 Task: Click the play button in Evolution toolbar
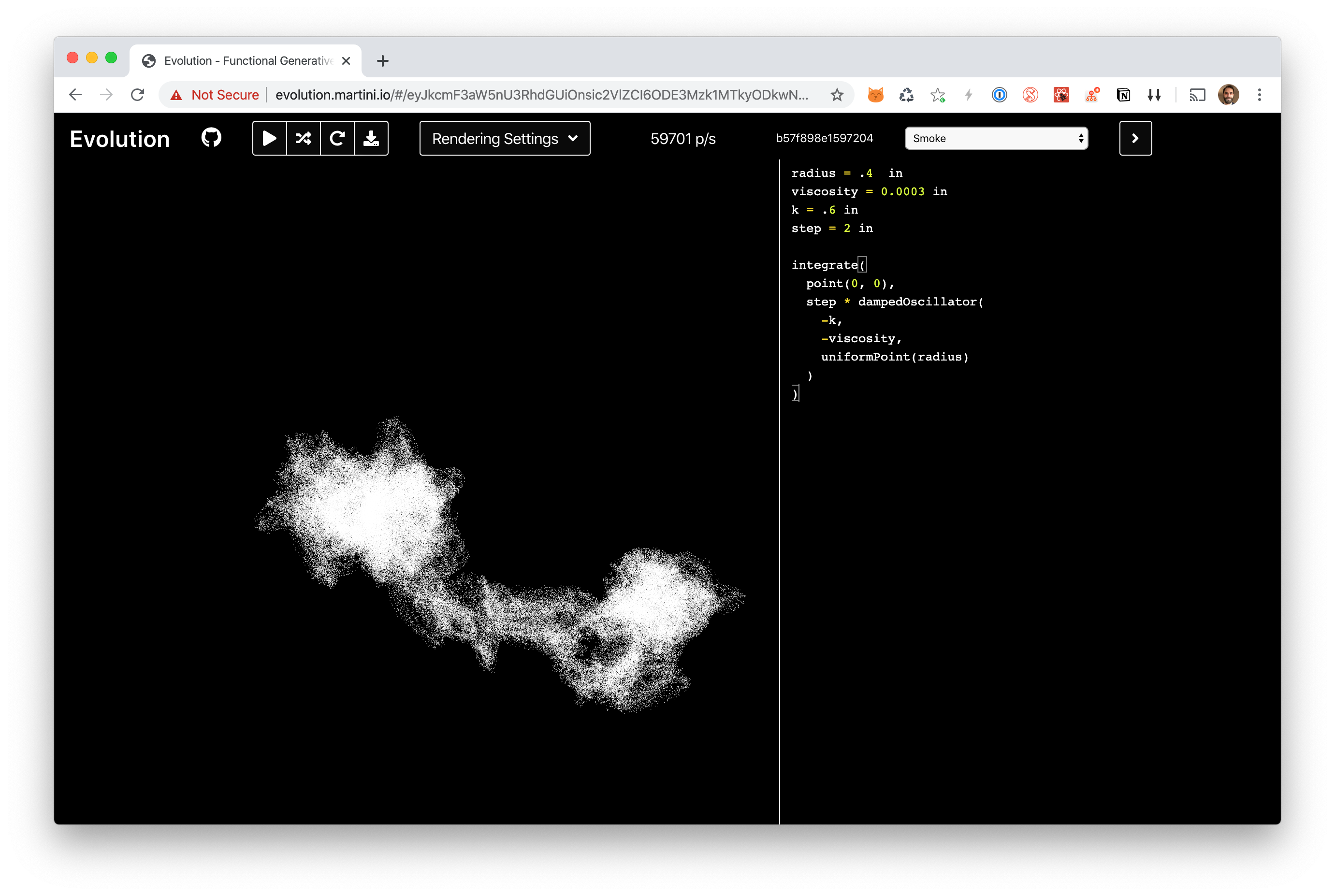[x=269, y=138]
